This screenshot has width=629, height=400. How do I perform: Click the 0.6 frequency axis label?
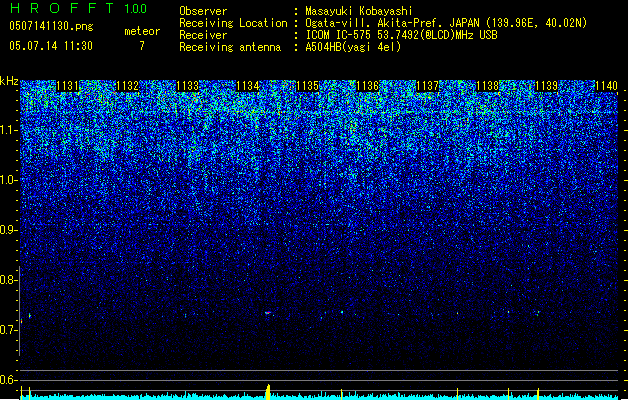[x=8, y=380]
